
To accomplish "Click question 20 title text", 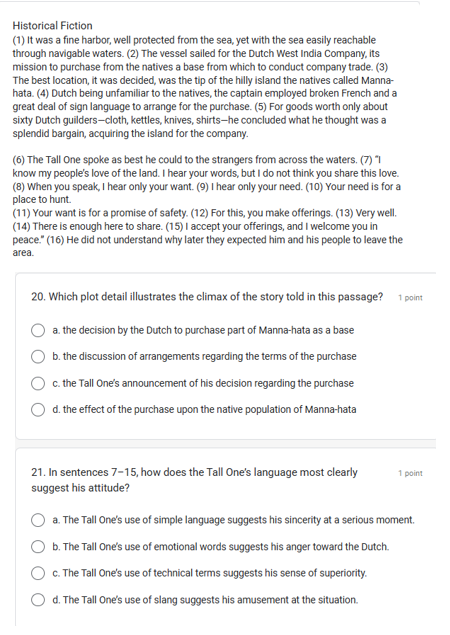I will coord(207,297).
